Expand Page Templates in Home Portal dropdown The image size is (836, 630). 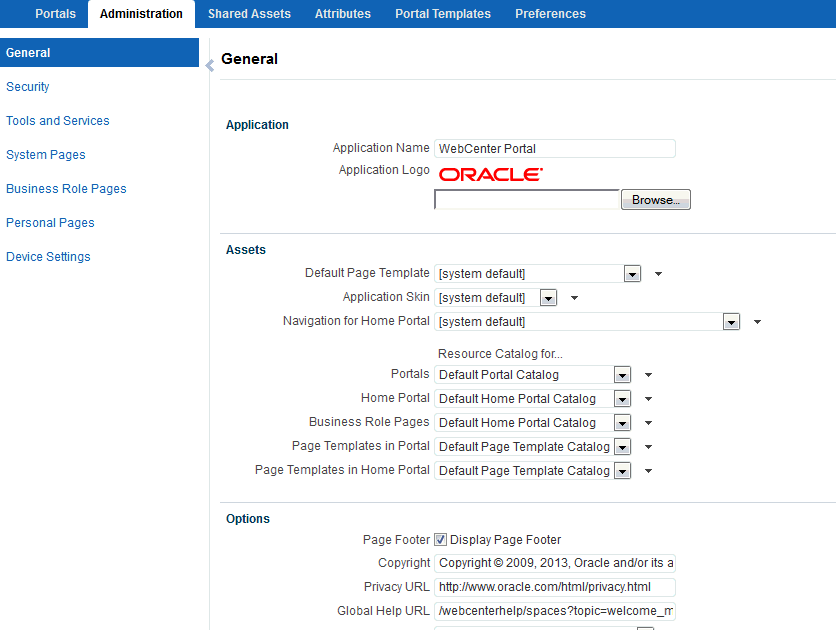pyautogui.click(x=622, y=471)
